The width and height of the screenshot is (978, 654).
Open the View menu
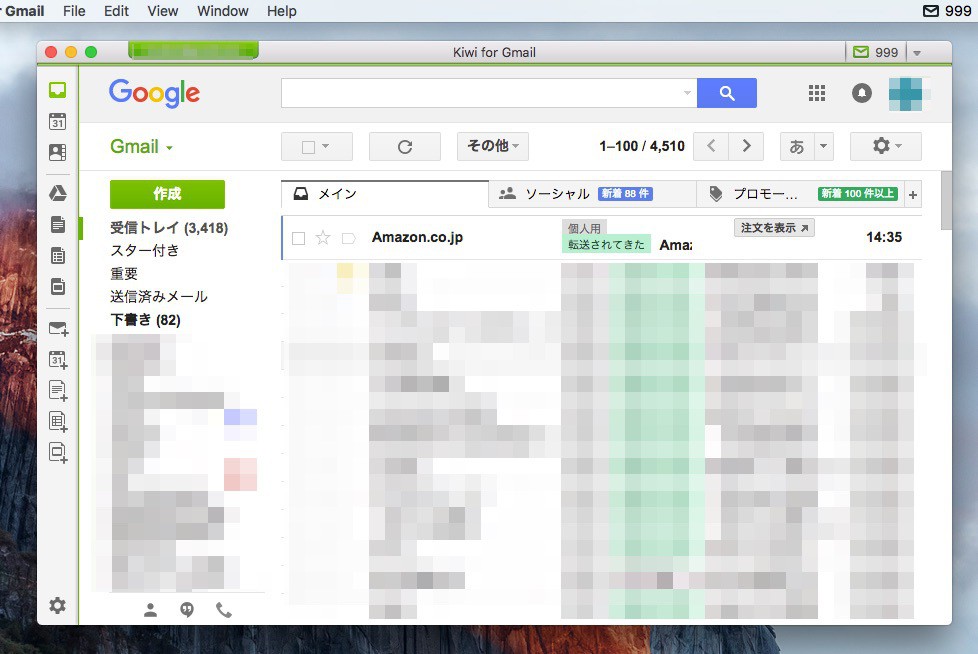pyautogui.click(x=163, y=11)
